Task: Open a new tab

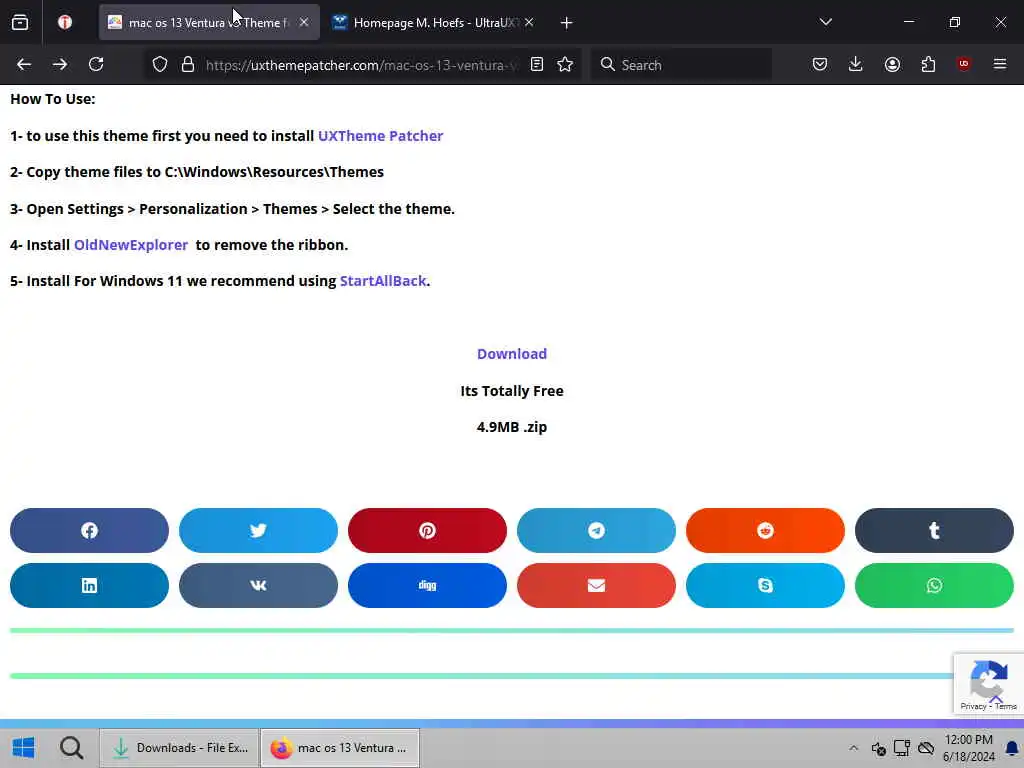Action: pos(566,23)
